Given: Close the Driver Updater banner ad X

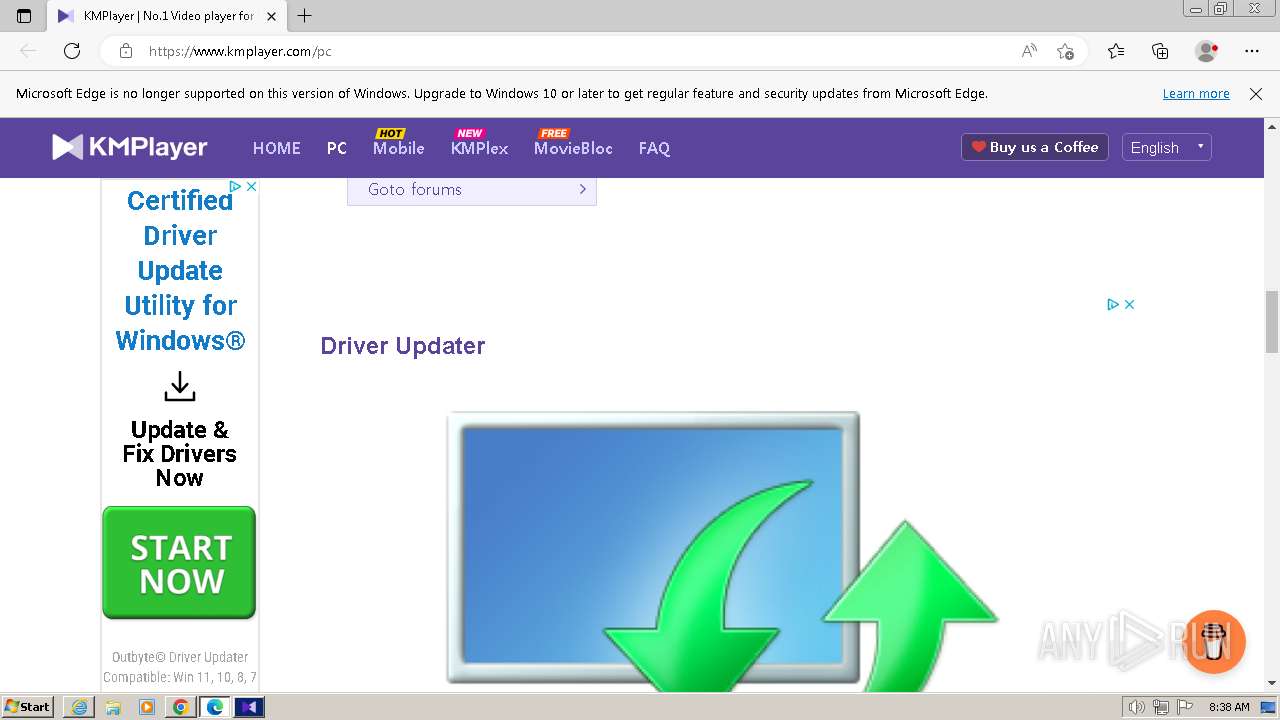Looking at the screenshot, I should pos(1129,304).
